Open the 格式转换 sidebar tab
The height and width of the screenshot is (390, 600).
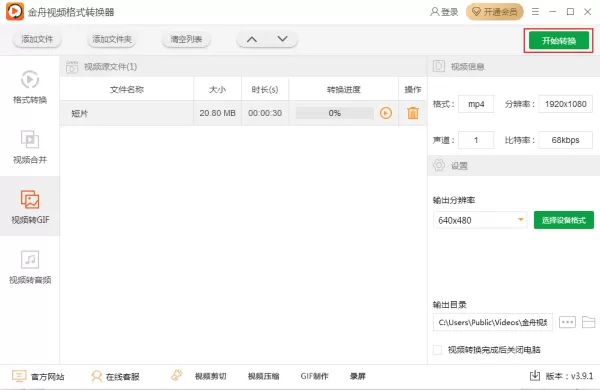30,86
